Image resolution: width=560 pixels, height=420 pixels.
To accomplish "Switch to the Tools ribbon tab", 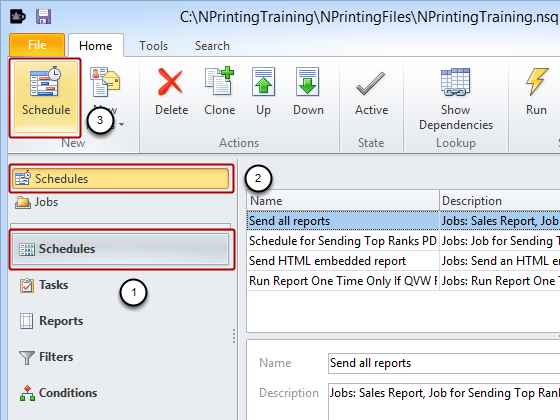I will click(154, 46).
